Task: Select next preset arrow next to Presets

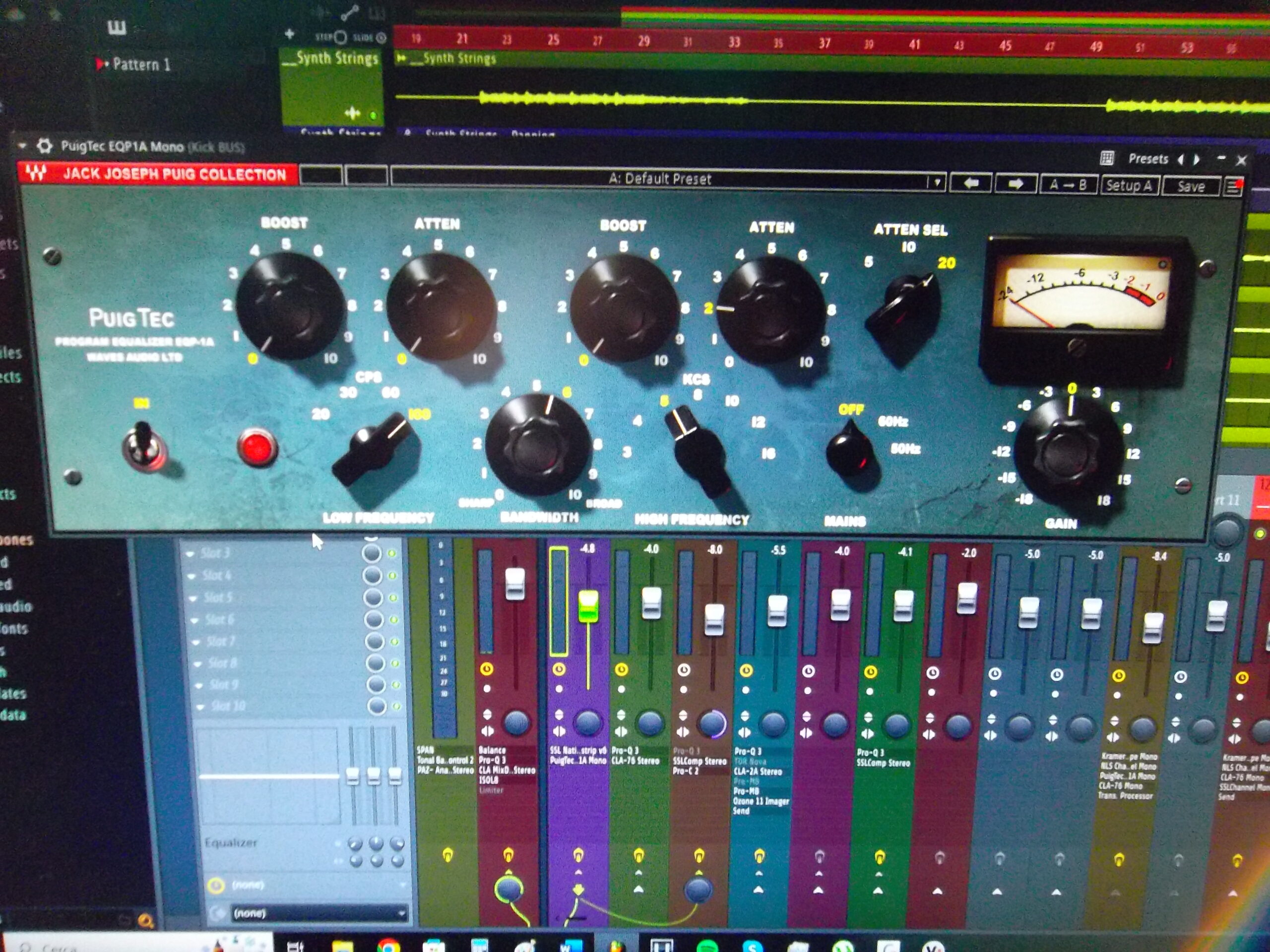Action: (1197, 160)
